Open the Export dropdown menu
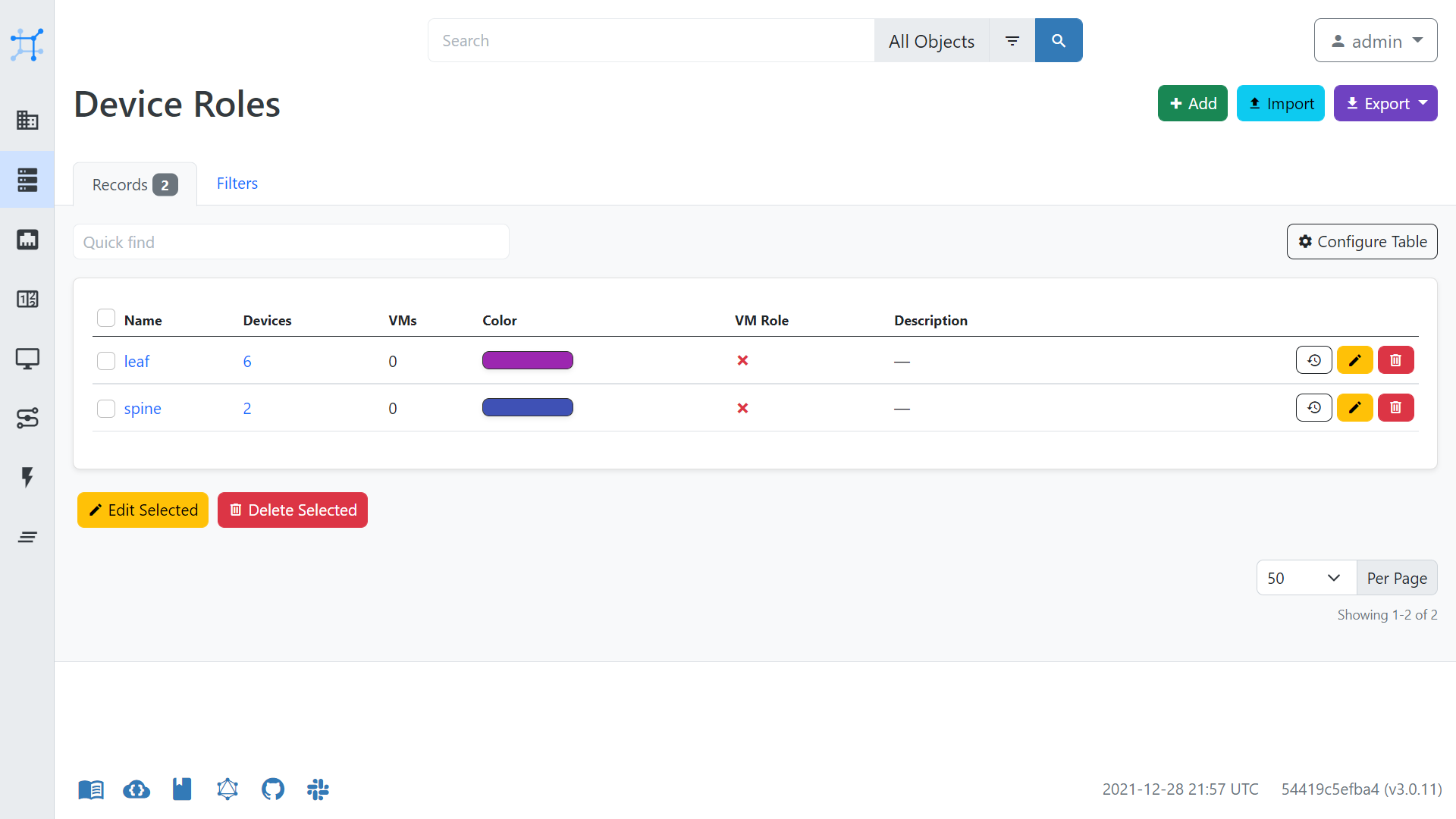The width and height of the screenshot is (1456, 819). (x=1385, y=104)
